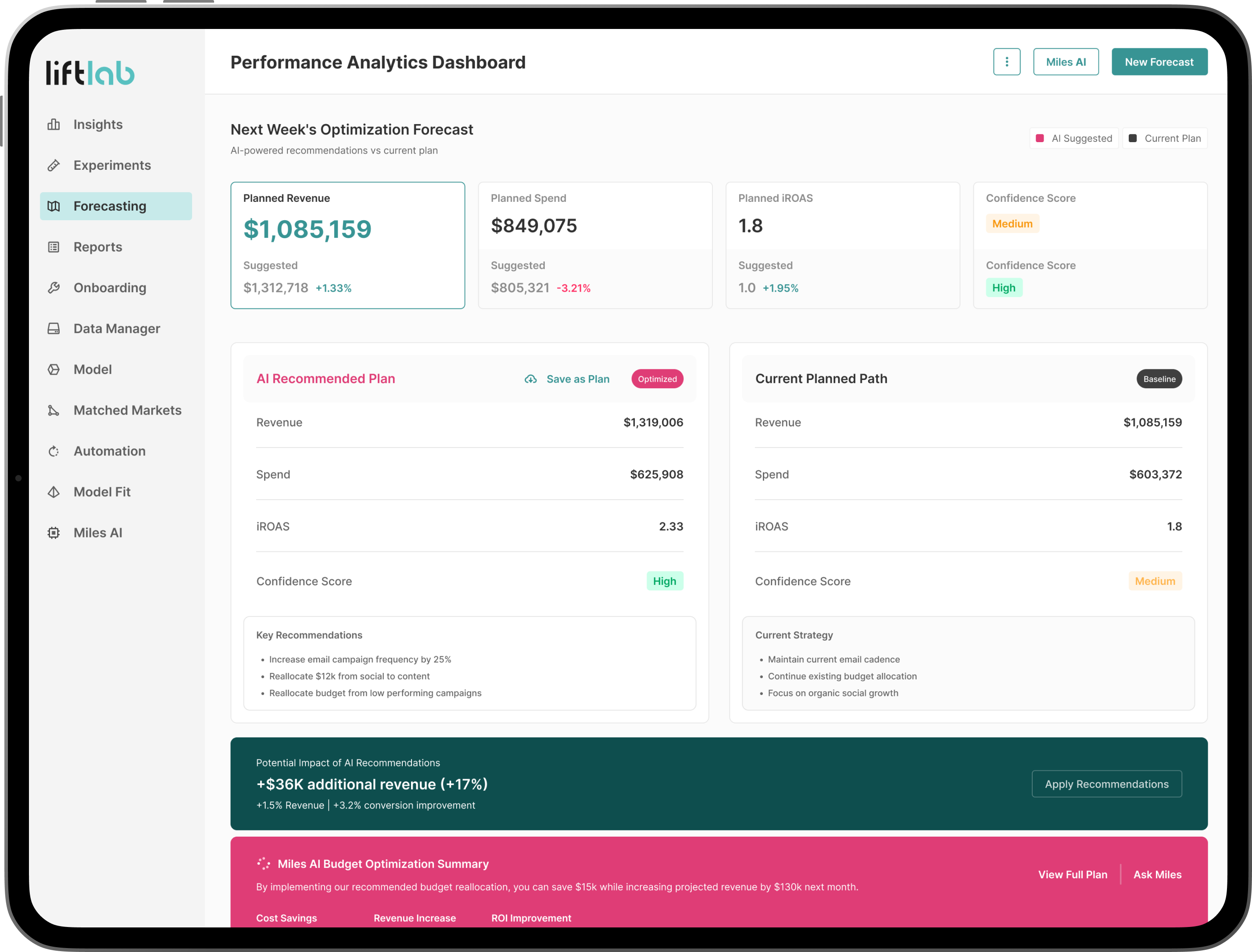Screen dimensions: 1252x952
Task: Click the Miles AI chip icon
Action: pyautogui.click(x=54, y=533)
